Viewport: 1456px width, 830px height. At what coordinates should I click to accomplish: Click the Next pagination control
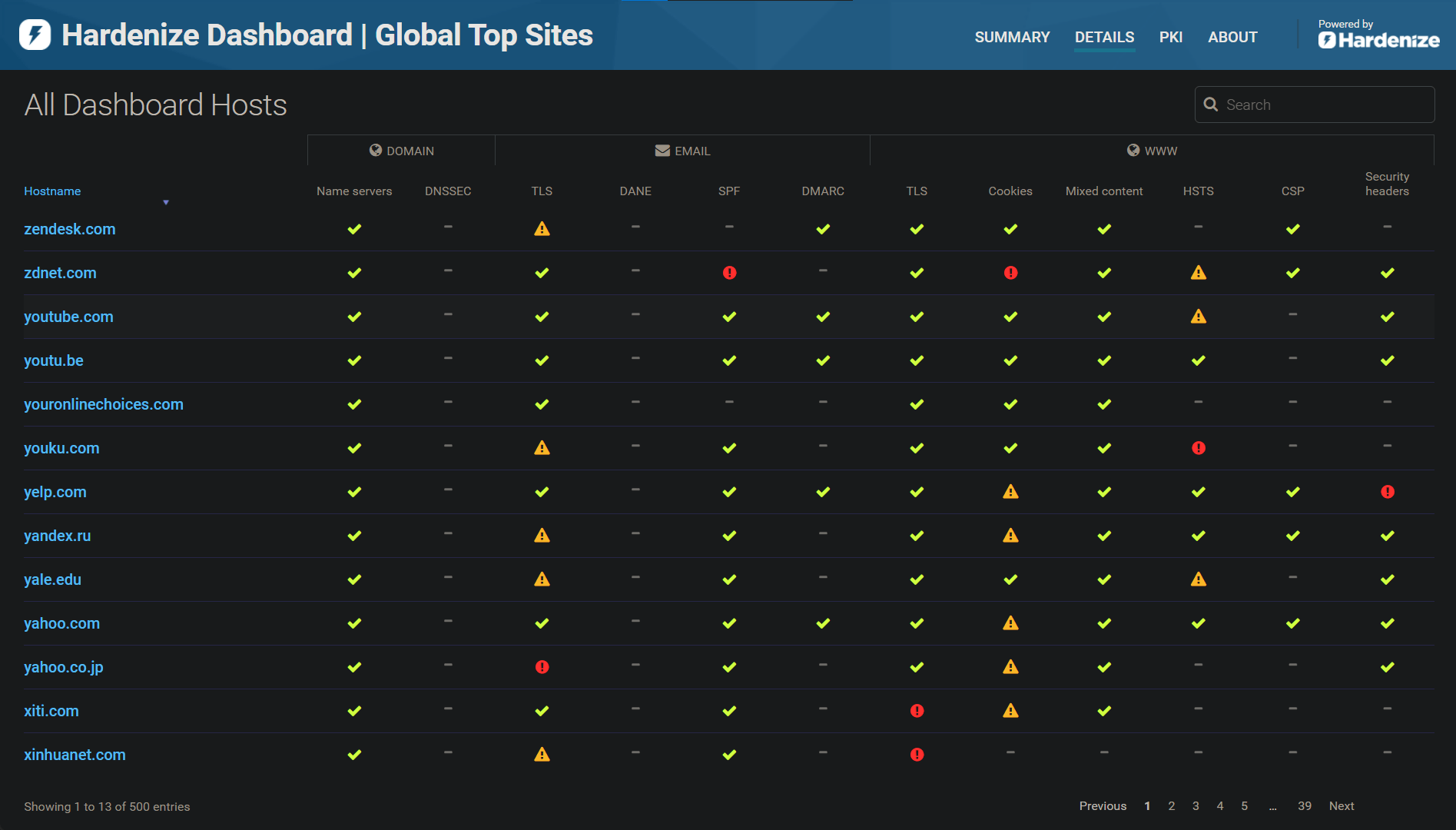tap(1342, 805)
